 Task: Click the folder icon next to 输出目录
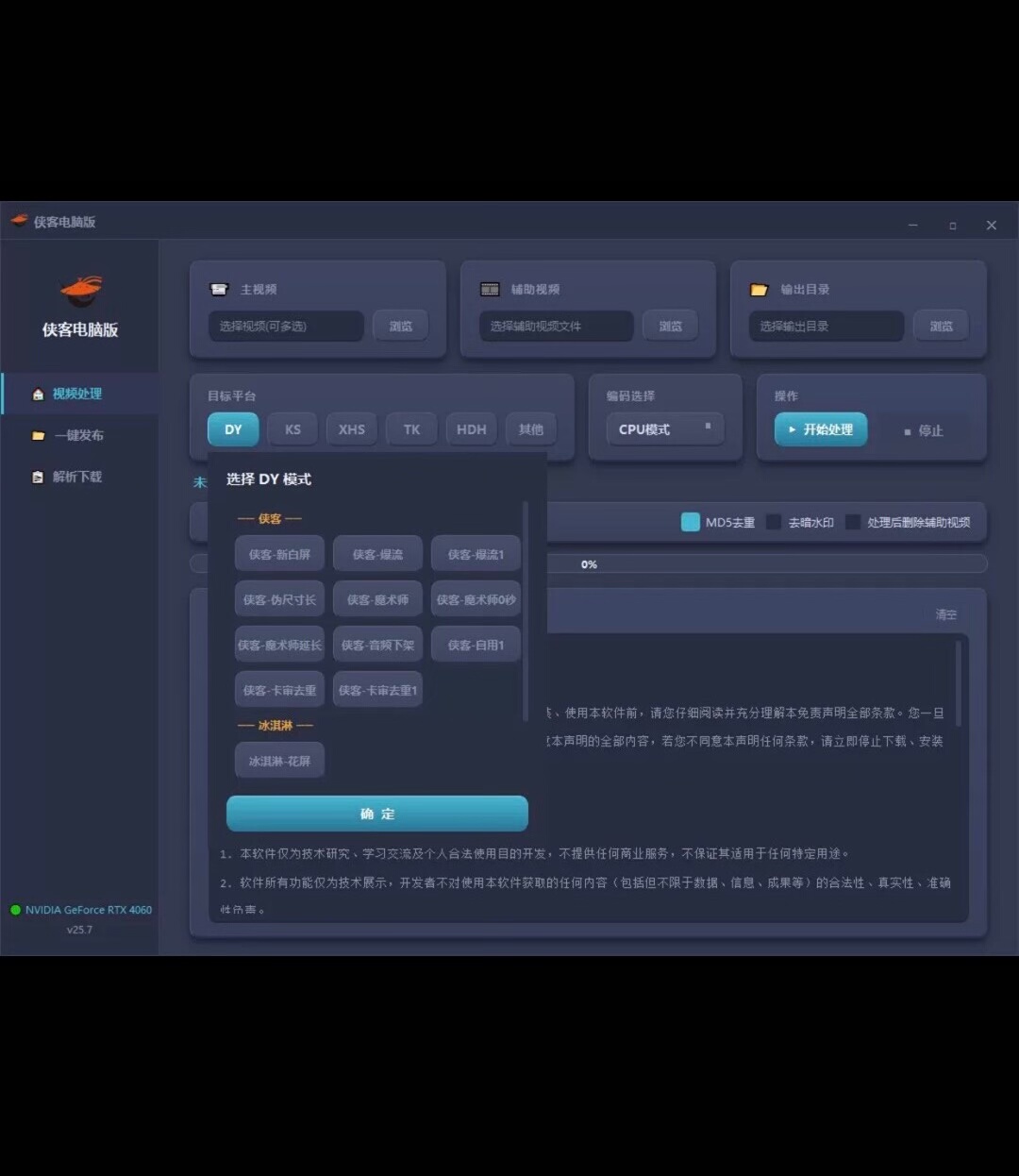[x=760, y=290]
